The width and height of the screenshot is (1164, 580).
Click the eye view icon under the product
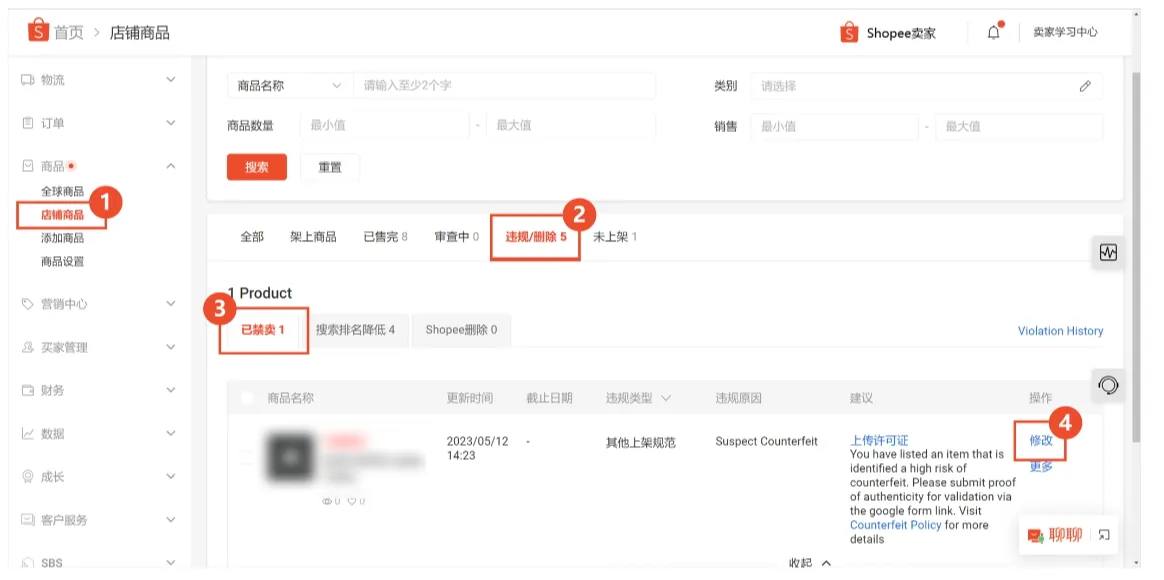[326, 501]
